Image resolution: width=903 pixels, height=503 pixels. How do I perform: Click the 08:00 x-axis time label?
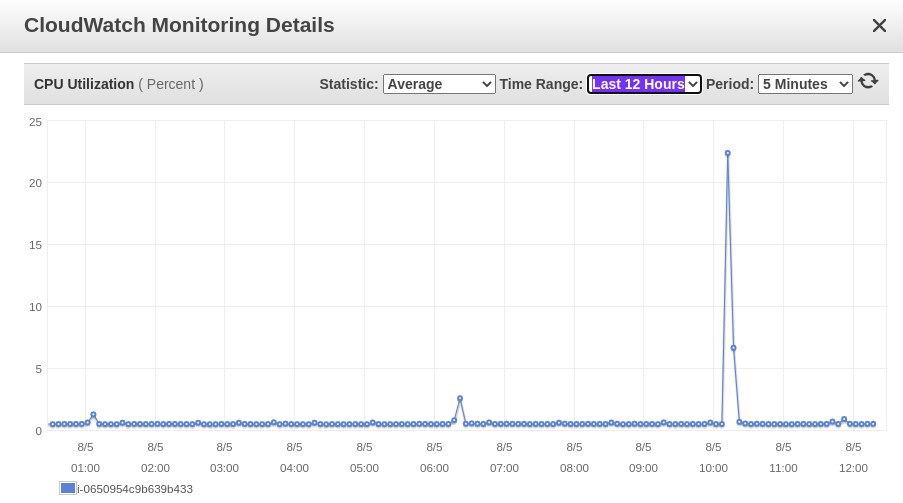[x=574, y=468]
